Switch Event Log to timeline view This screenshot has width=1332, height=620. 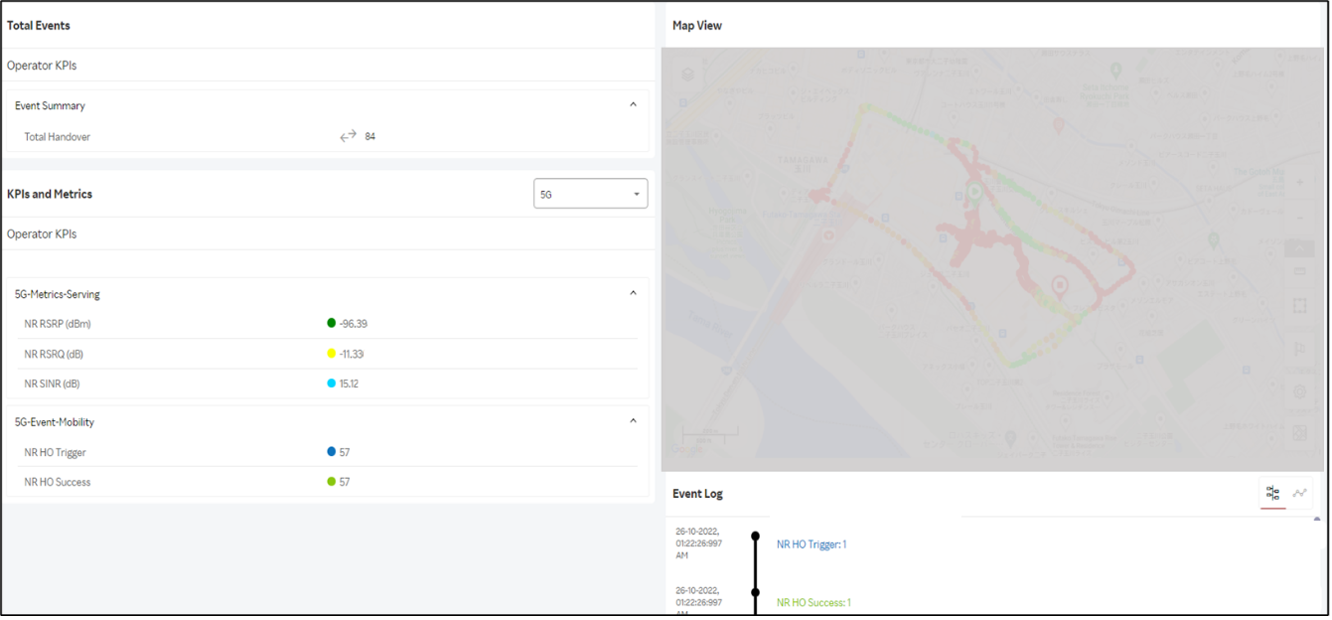[x=1272, y=493]
